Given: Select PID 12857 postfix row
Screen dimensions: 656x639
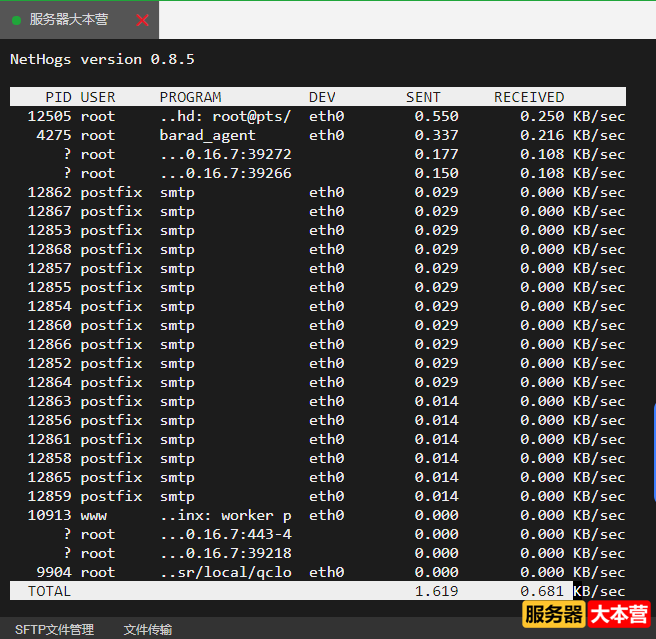Looking at the screenshot, I should point(318,268).
